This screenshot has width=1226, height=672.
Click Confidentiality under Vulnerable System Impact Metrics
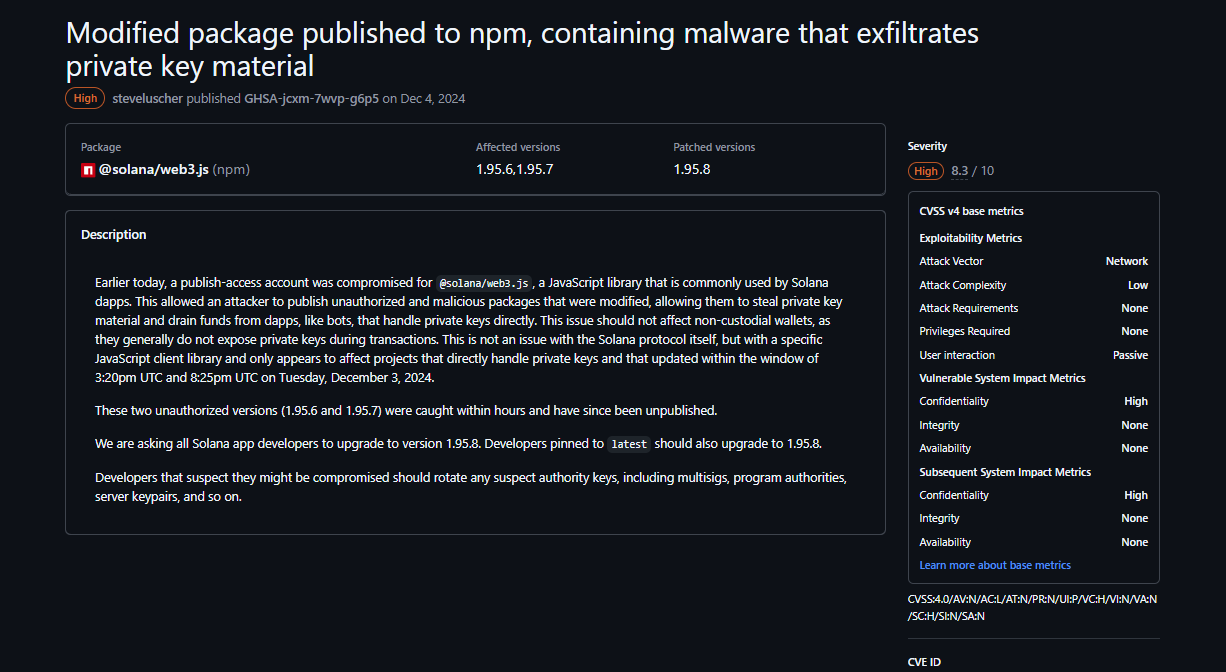(954, 401)
